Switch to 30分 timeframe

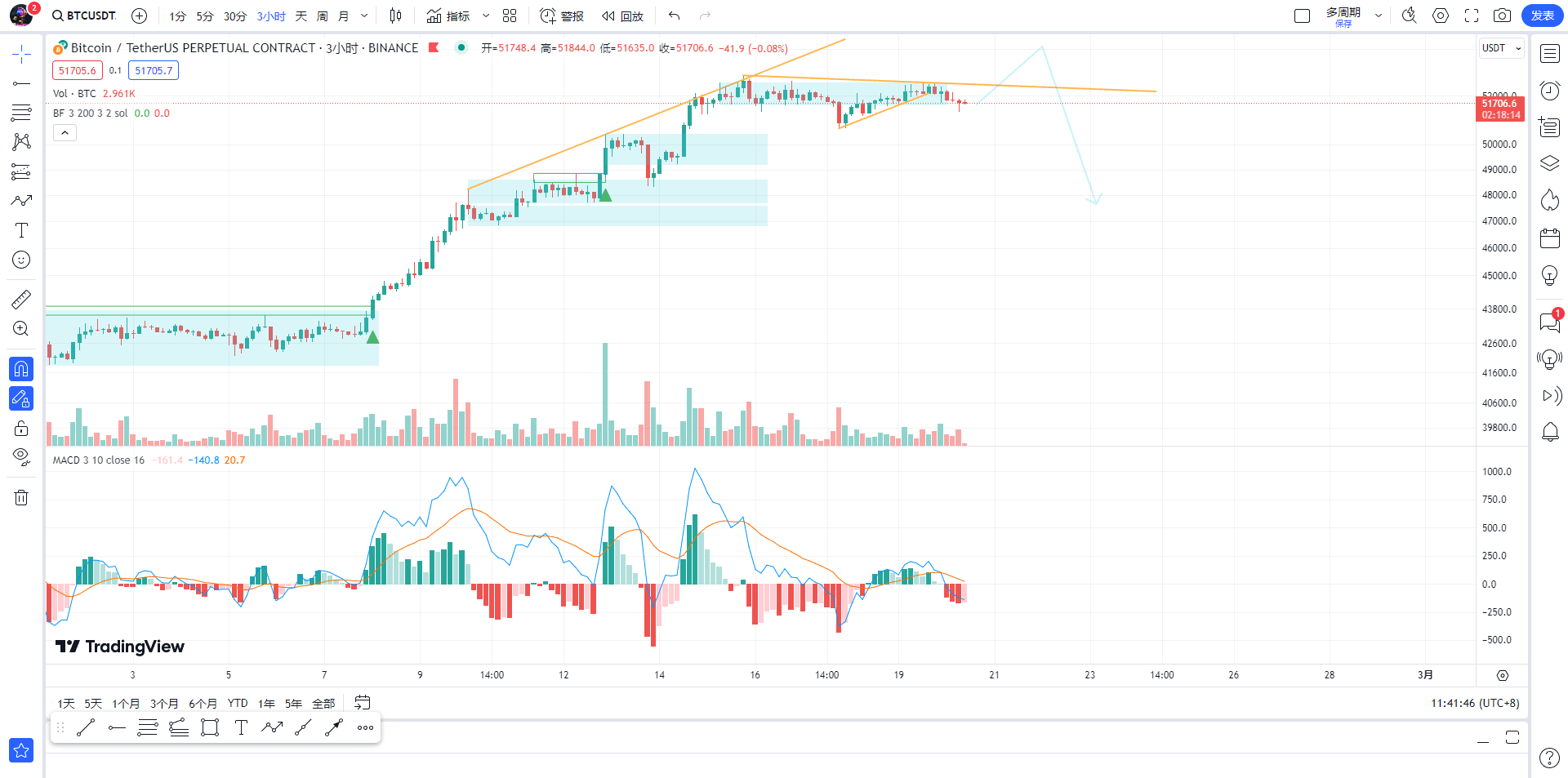click(x=235, y=16)
